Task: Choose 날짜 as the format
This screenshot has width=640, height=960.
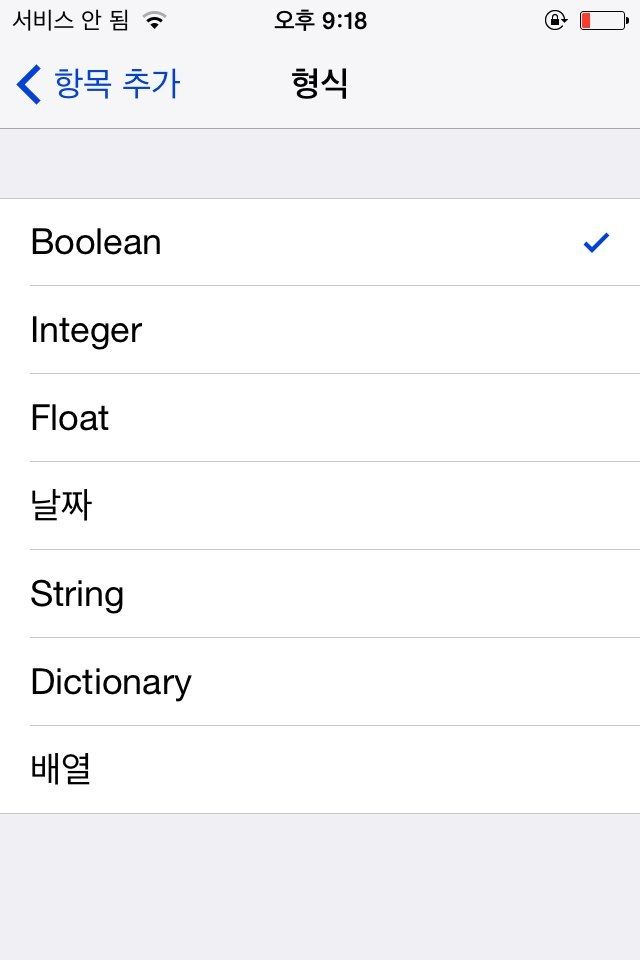Action: pyautogui.click(x=320, y=506)
